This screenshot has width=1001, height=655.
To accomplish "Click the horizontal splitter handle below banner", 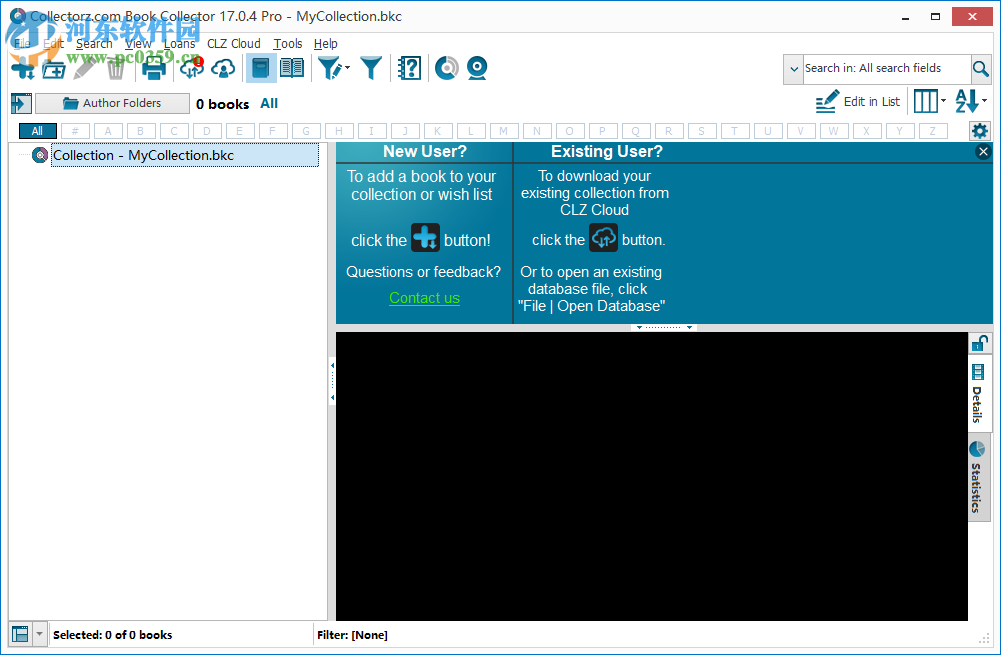I will point(664,327).
